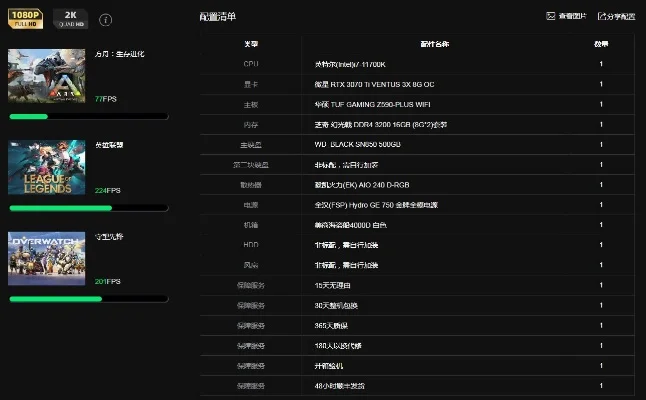
Task: Select the 201FPS value text
Action: pos(108,281)
